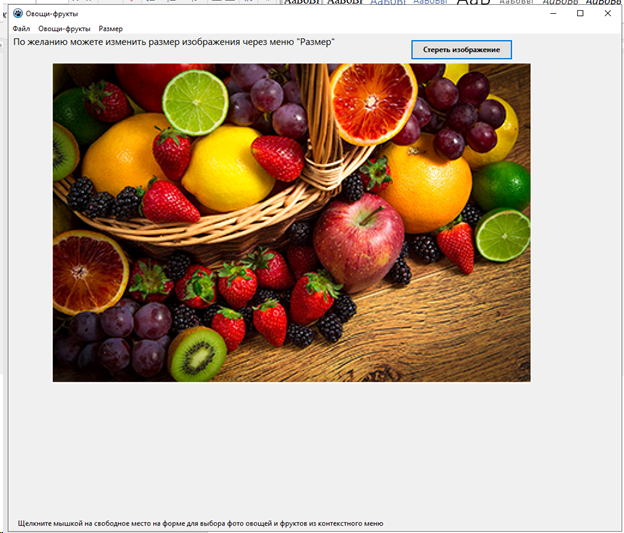Minimize the Овощи-фрукты window
624x533 pixels.
pos(553,14)
